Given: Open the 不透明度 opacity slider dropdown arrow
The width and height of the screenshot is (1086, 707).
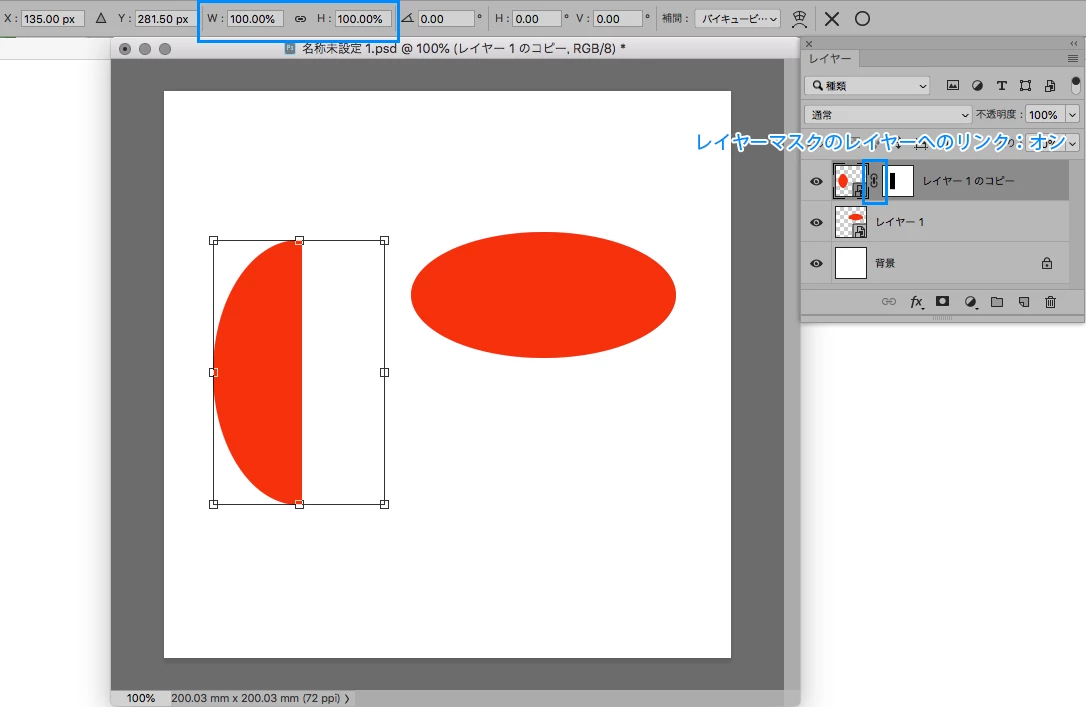Looking at the screenshot, I should tap(1073, 114).
